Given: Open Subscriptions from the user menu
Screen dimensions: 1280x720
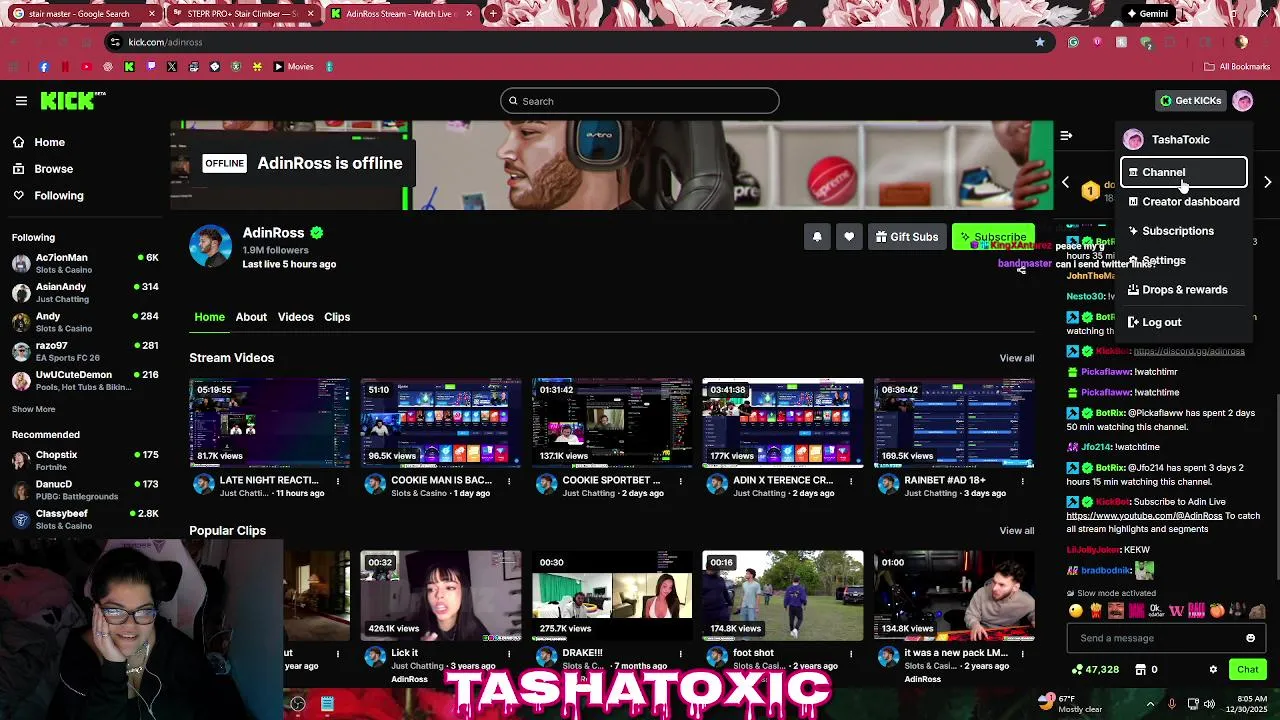Looking at the screenshot, I should coord(1184,231).
